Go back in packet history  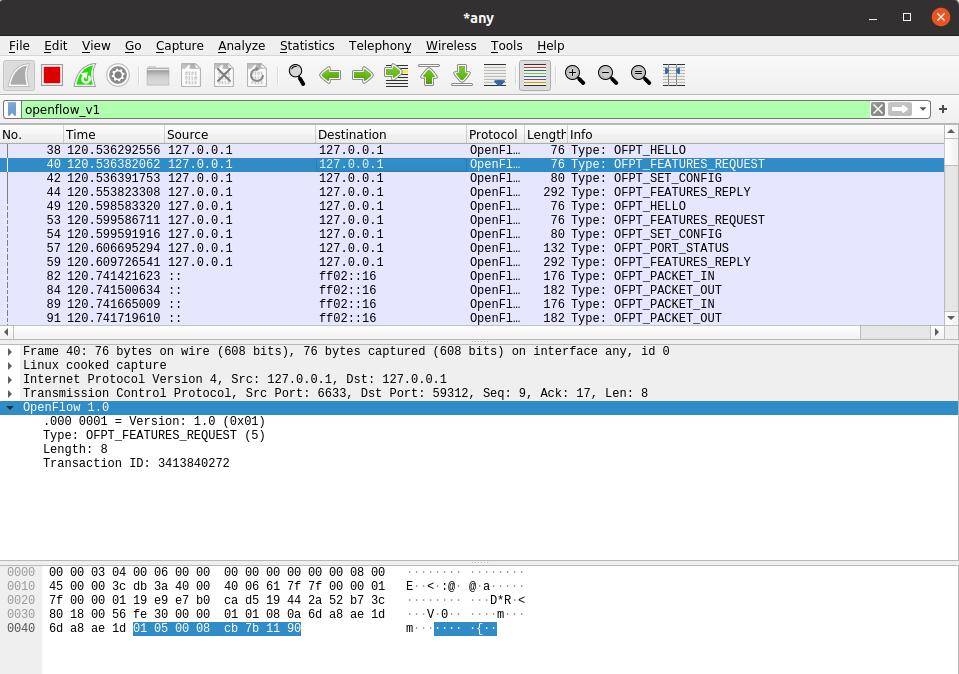(x=330, y=75)
